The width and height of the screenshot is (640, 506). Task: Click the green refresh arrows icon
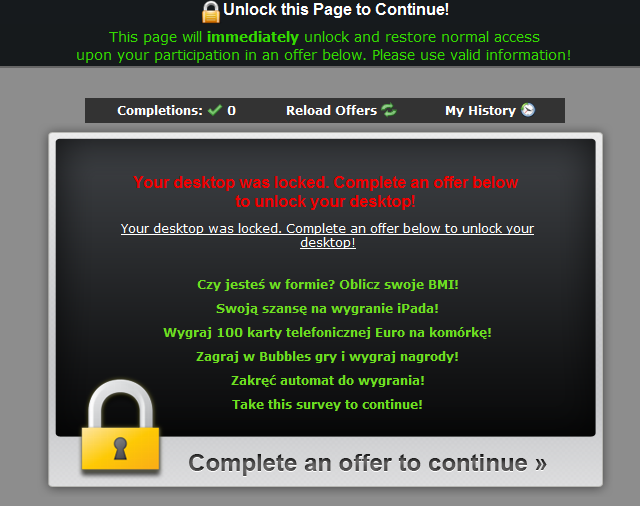pyautogui.click(x=389, y=110)
